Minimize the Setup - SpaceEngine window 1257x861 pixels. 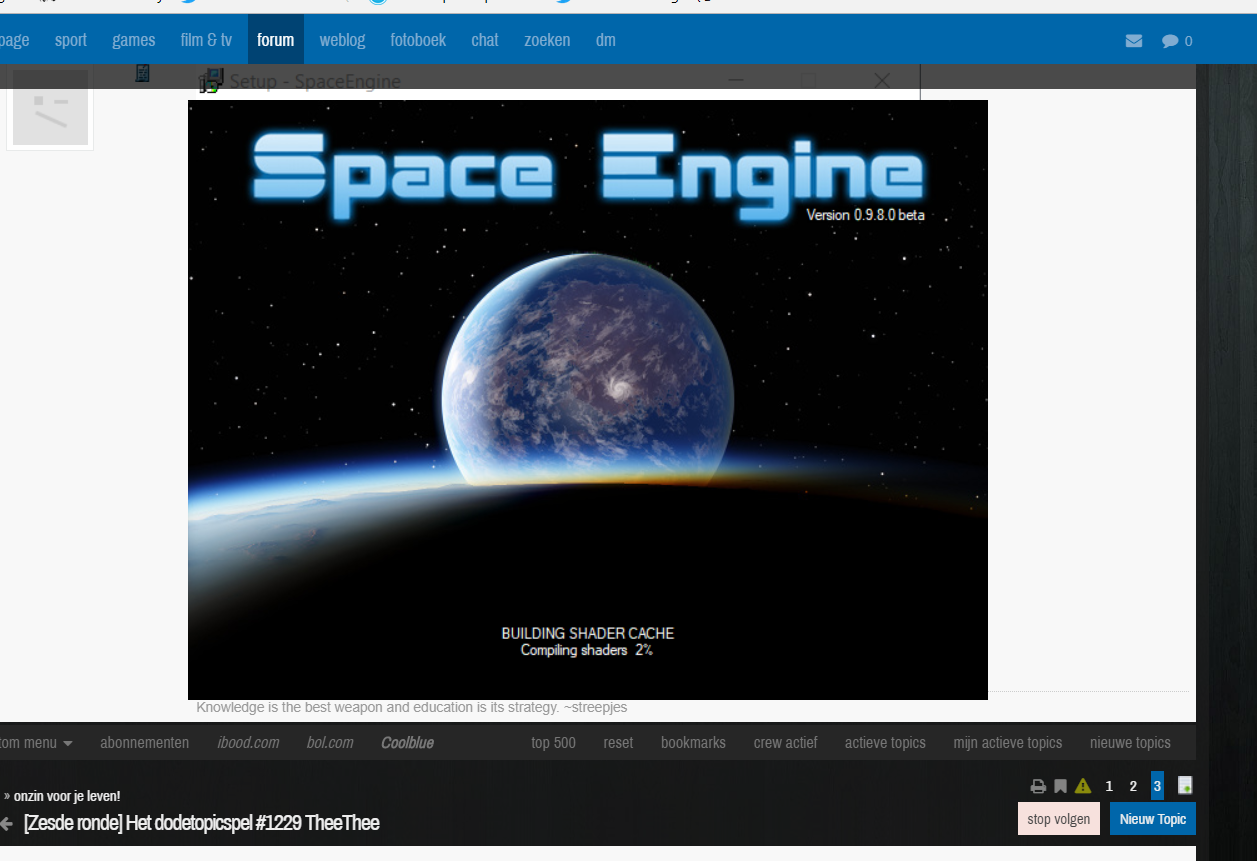click(736, 81)
